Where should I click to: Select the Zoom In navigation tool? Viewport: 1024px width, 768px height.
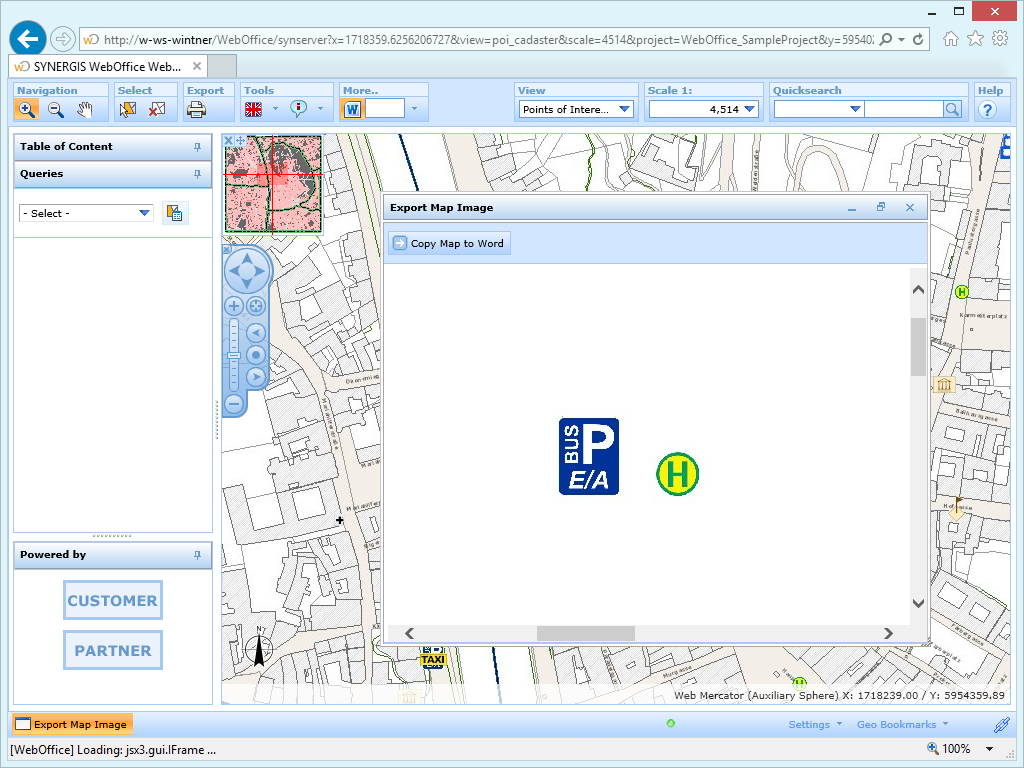tap(27, 109)
